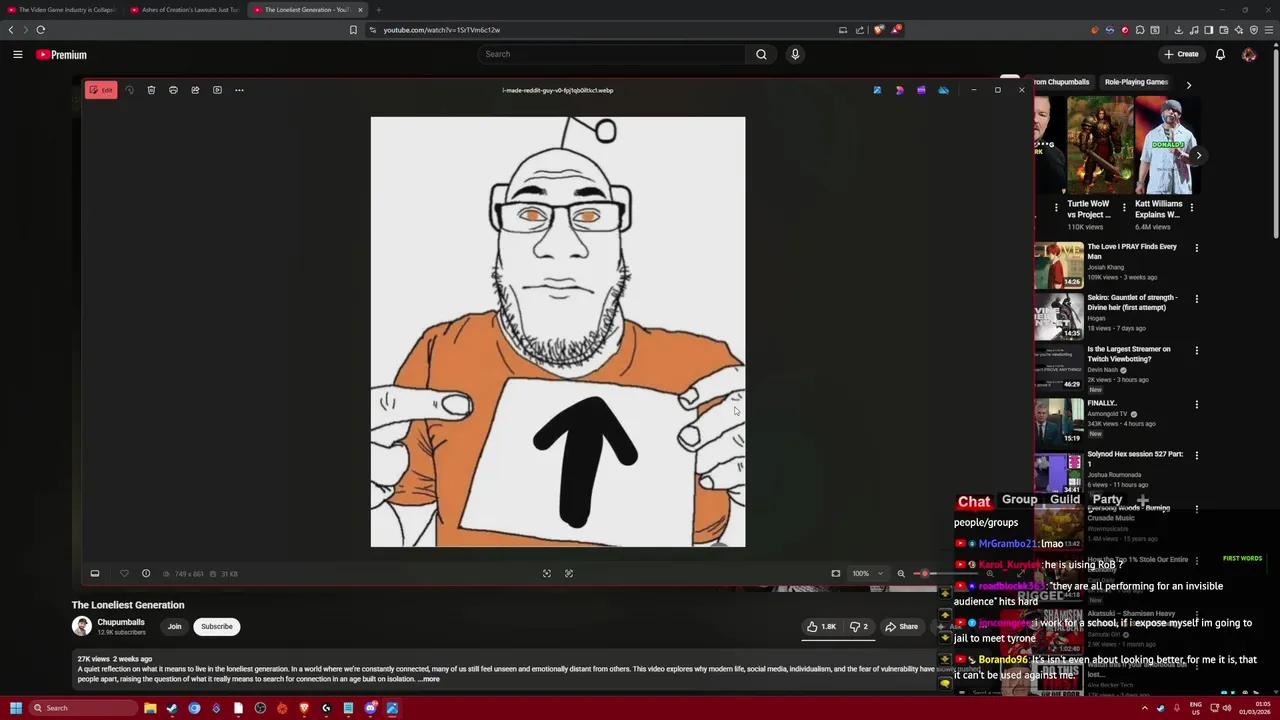Advance the filter chips with right chevron
The width and height of the screenshot is (1280, 720).
(x=1188, y=85)
